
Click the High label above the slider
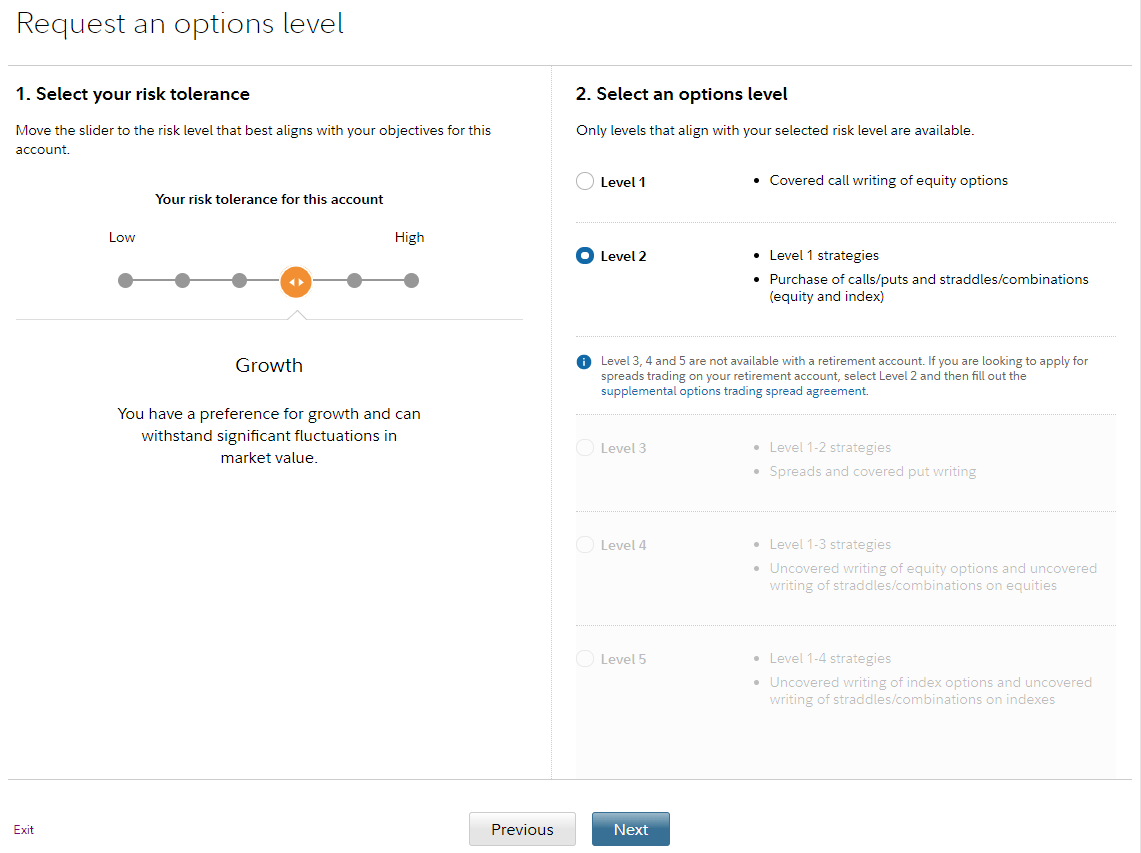tap(409, 237)
